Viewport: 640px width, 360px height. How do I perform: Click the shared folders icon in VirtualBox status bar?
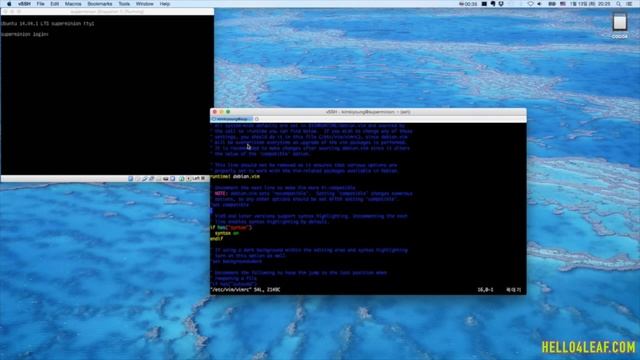[158, 179]
